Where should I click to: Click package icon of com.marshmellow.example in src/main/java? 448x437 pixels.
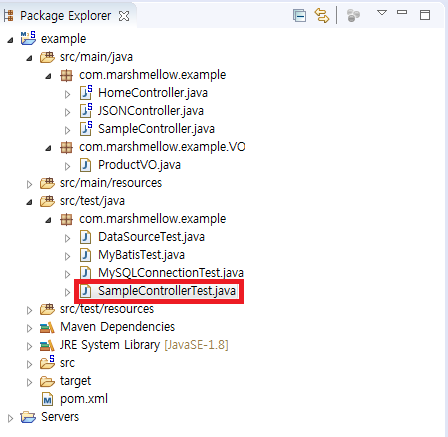tap(66, 75)
